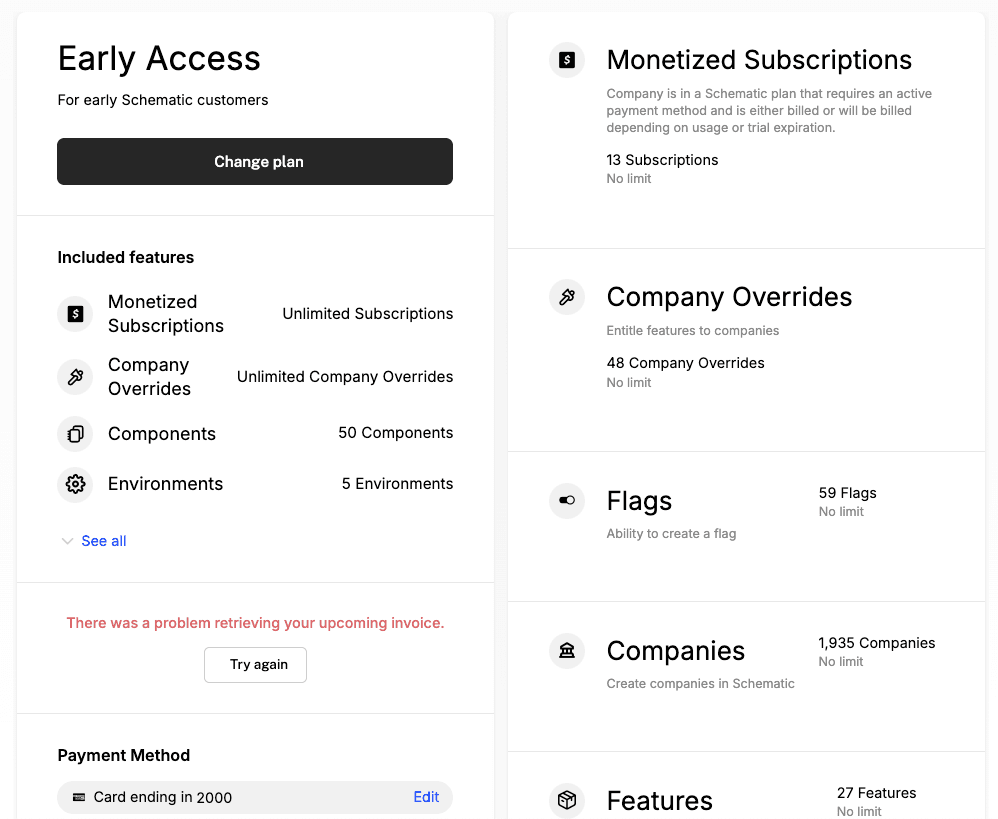Click the Unlimited Subscriptions entitlement text
998x819 pixels.
pyautogui.click(x=367, y=314)
